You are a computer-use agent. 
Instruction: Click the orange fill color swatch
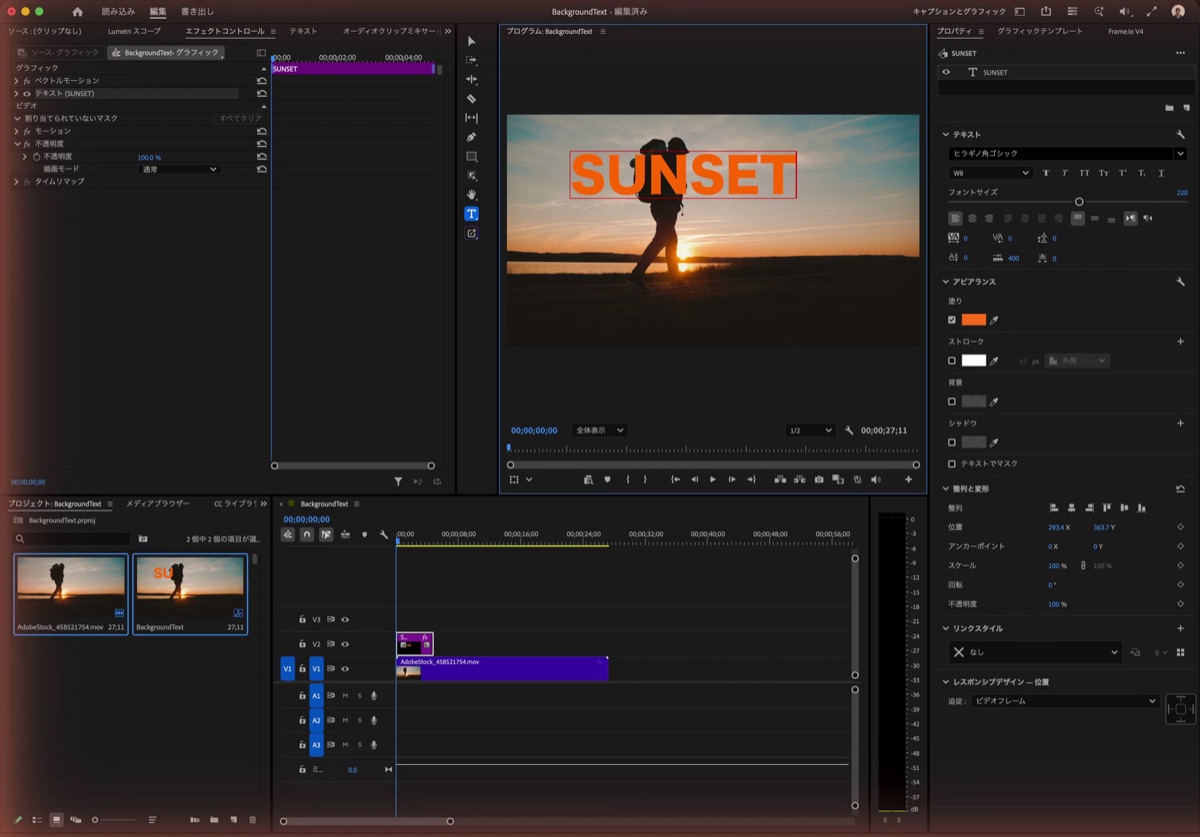974,320
